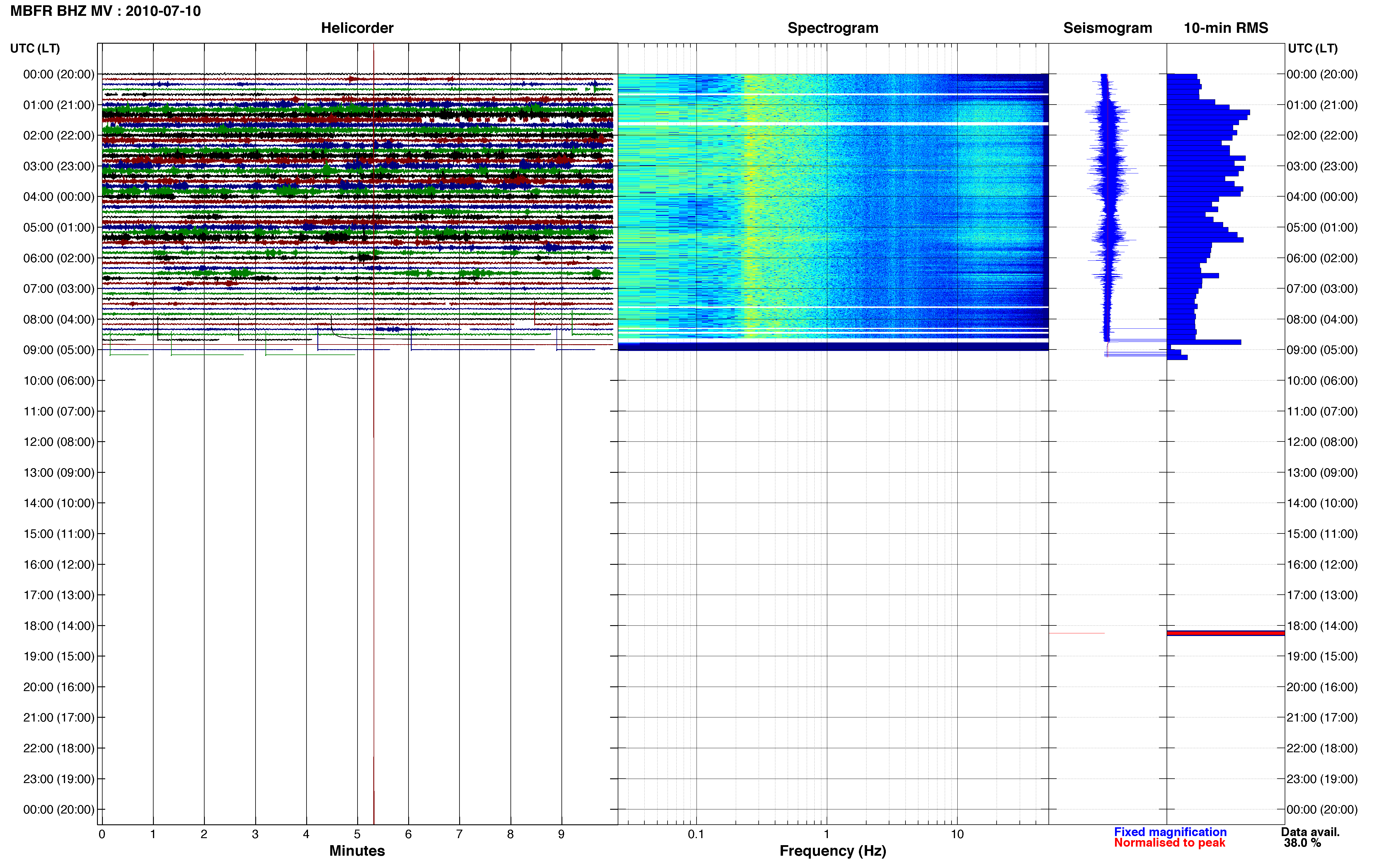Click the left 'UTC (LT)' axis label

click(35, 48)
